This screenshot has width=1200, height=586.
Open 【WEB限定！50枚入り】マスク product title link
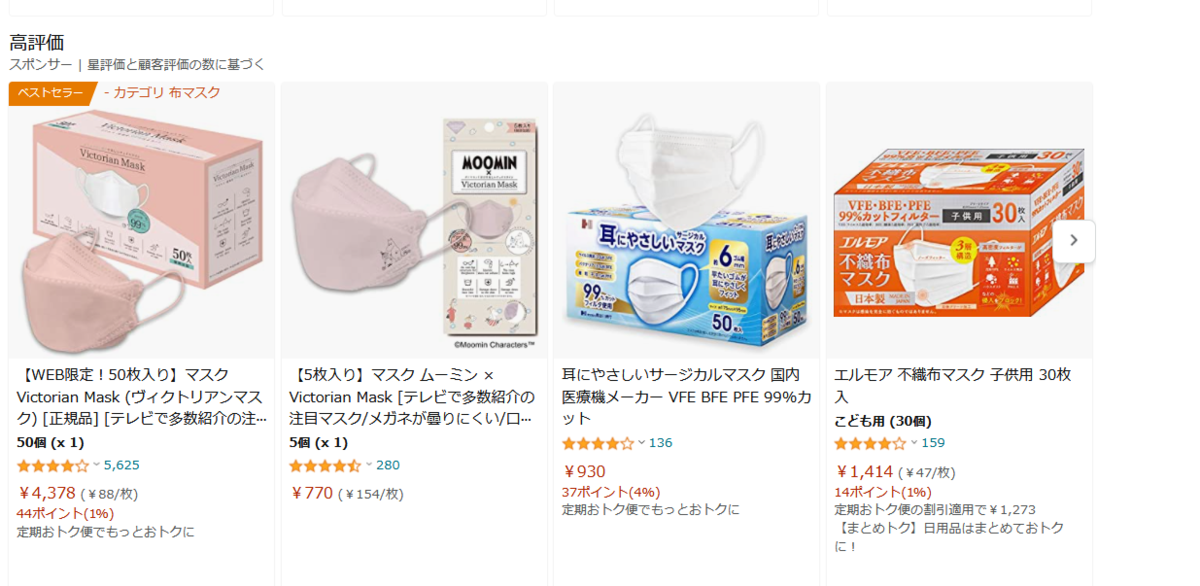(141, 396)
